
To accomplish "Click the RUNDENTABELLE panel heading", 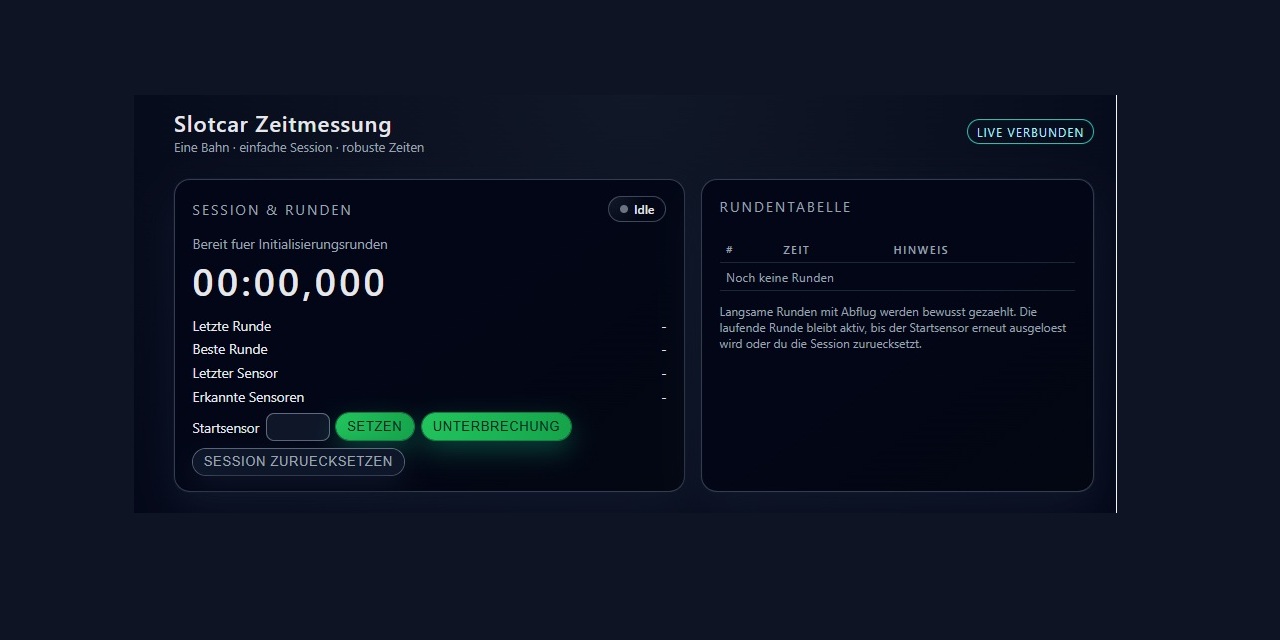I will [x=785, y=207].
